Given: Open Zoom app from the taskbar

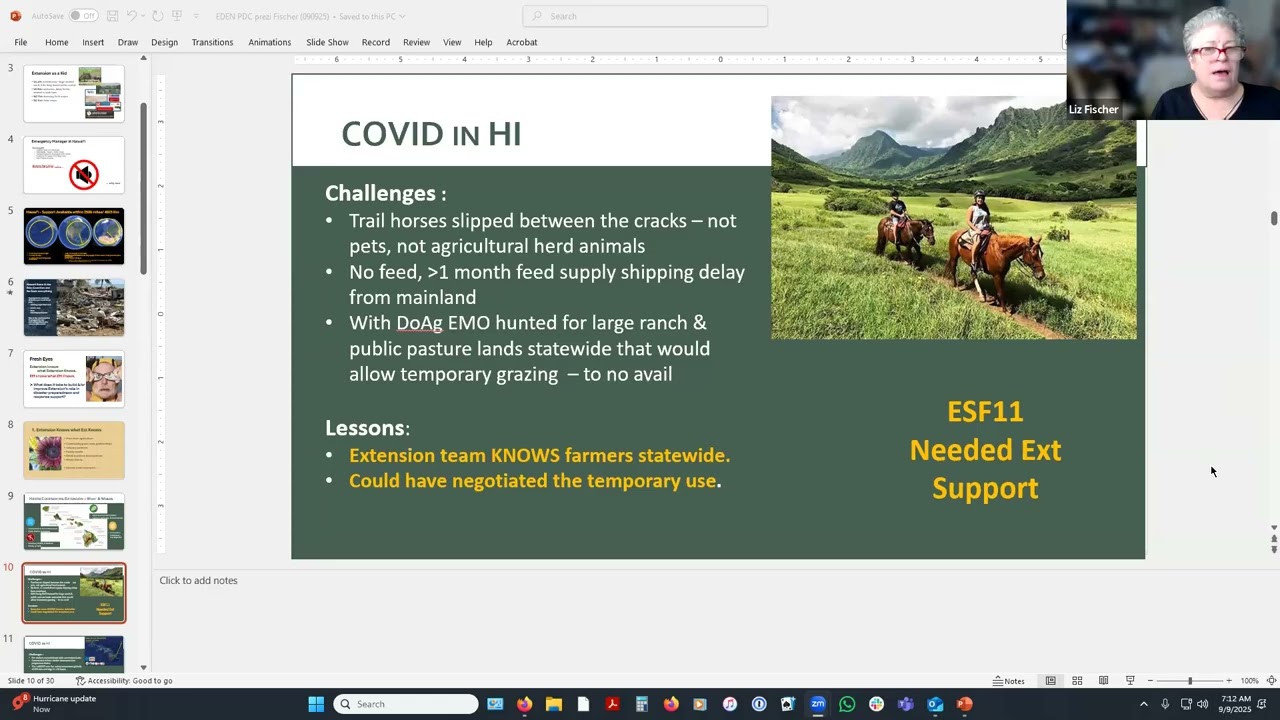Looking at the screenshot, I should pos(817,704).
